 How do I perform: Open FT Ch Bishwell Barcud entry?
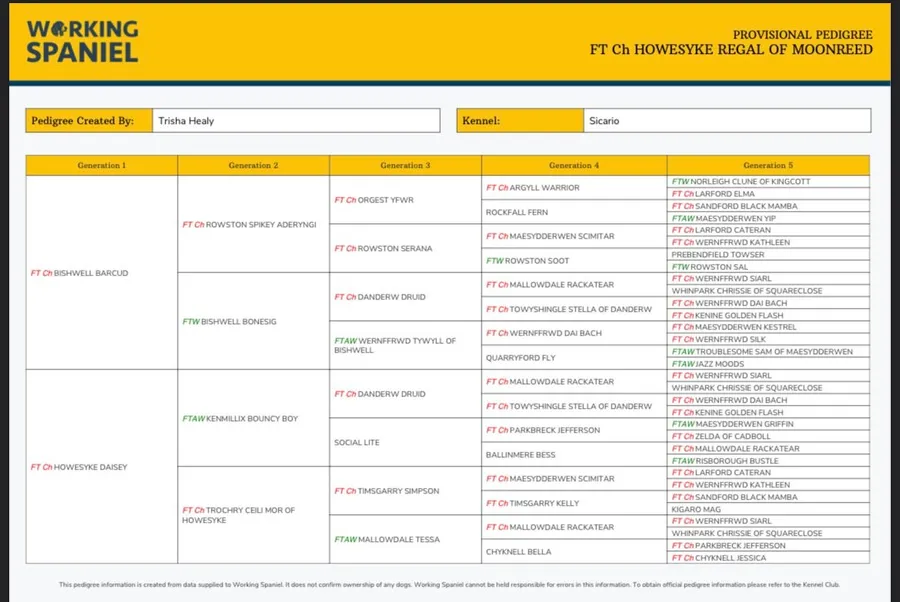coord(80,273)
